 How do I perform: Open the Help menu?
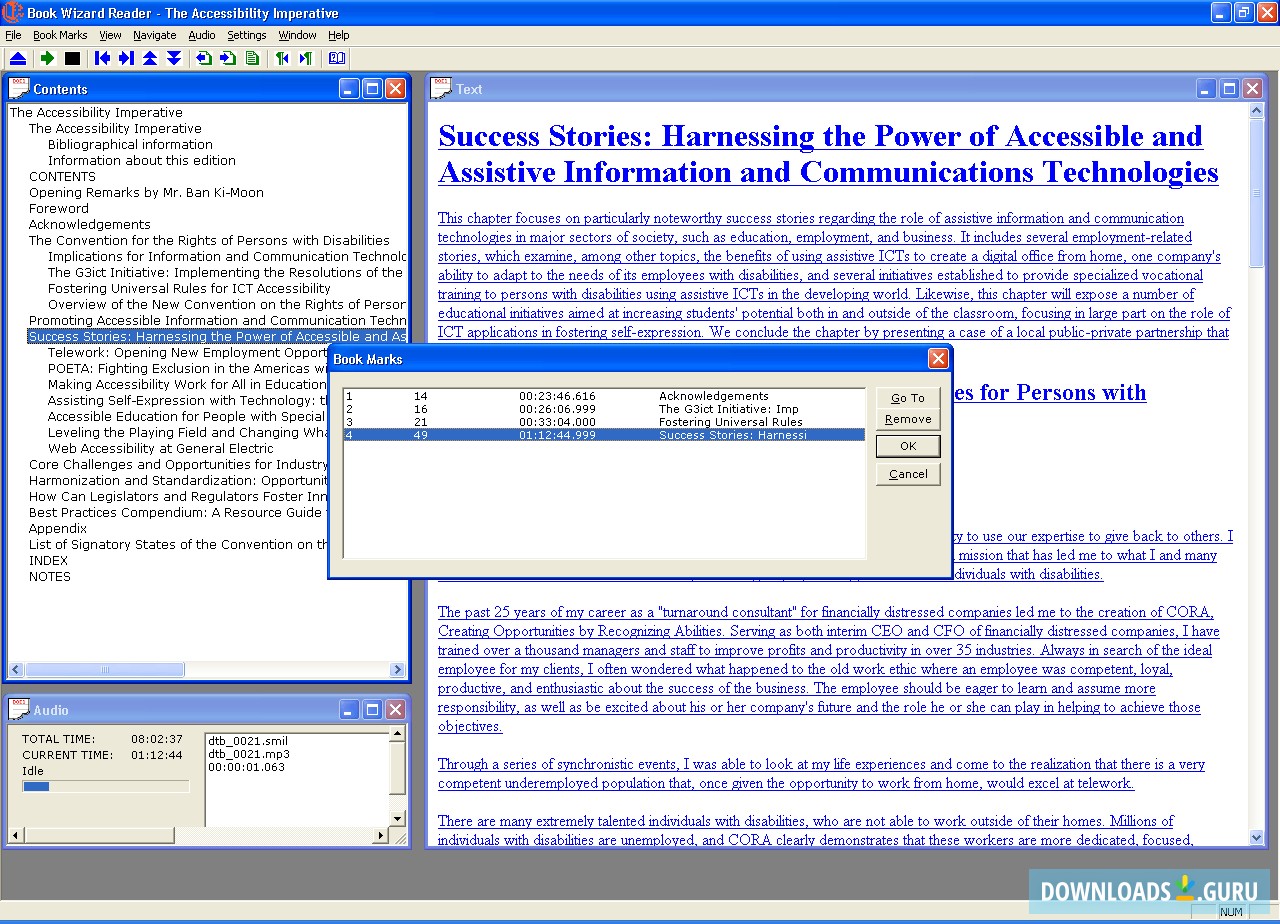tap(339, 35)
